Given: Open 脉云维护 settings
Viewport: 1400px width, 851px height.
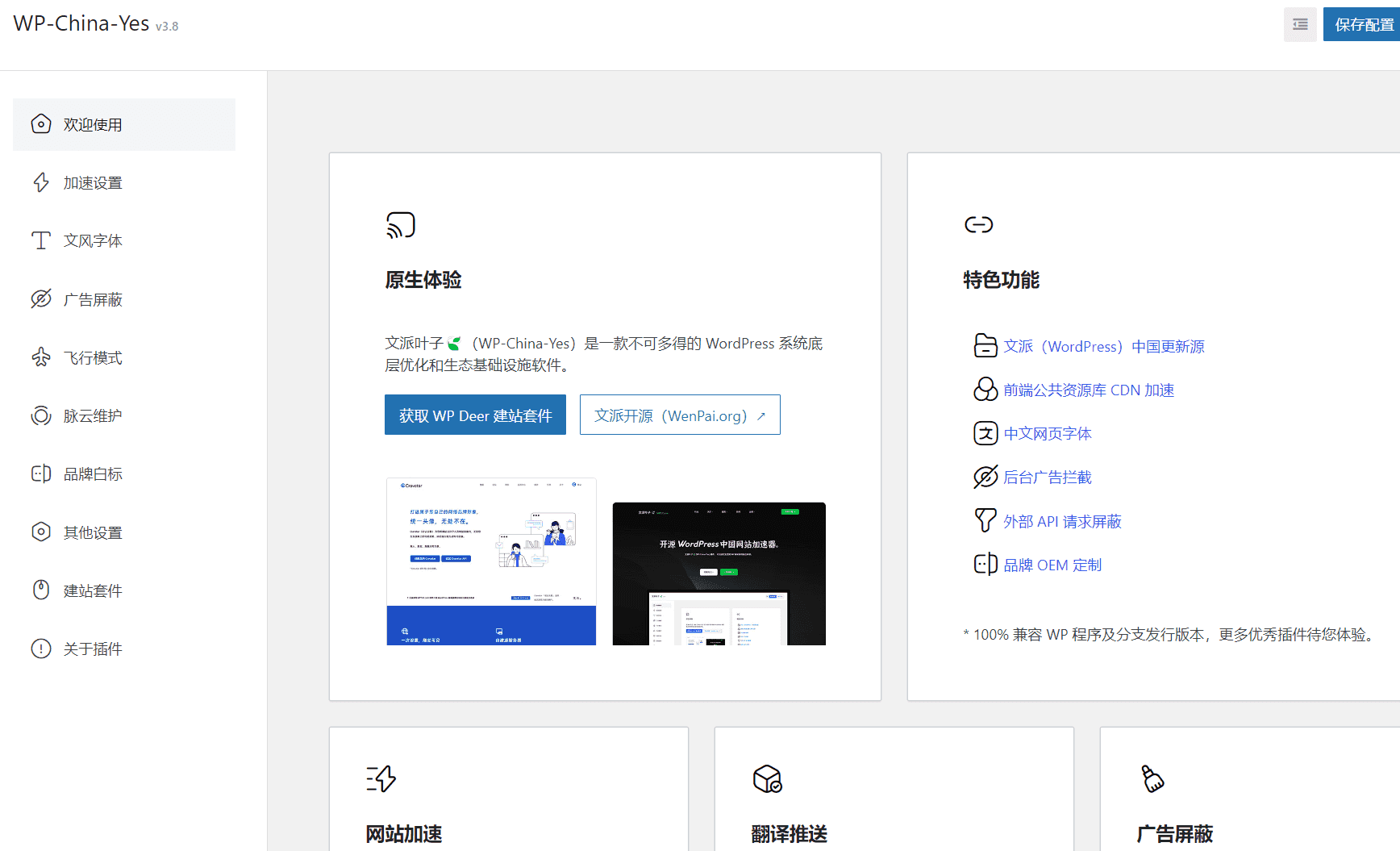Looking at the screenshot, I should click(124, 415).
